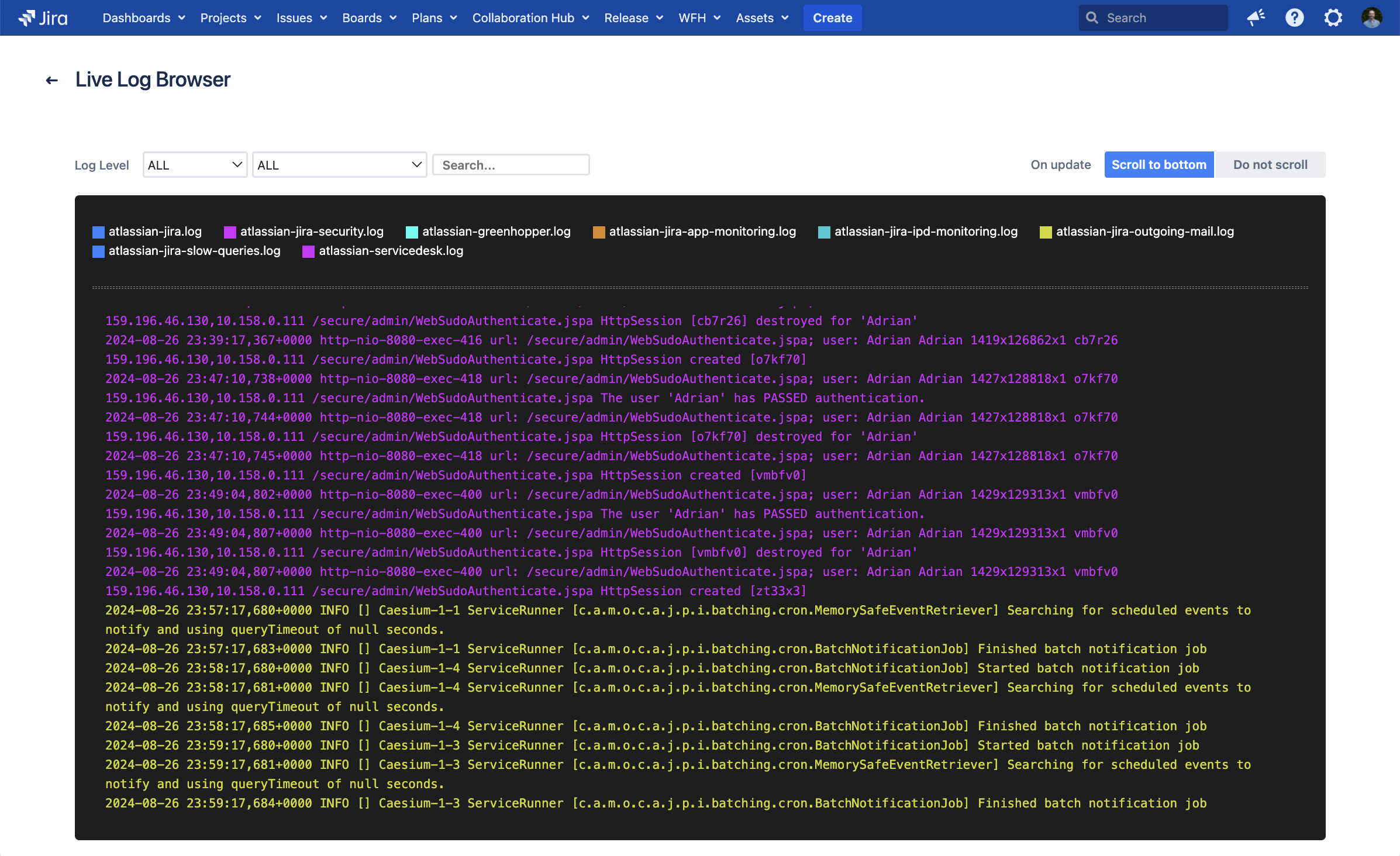Viewport: 1400px width, 856px height.
Task: Click the log line 'HttpSession created [o7kf70]'
Action: (456, 360)
